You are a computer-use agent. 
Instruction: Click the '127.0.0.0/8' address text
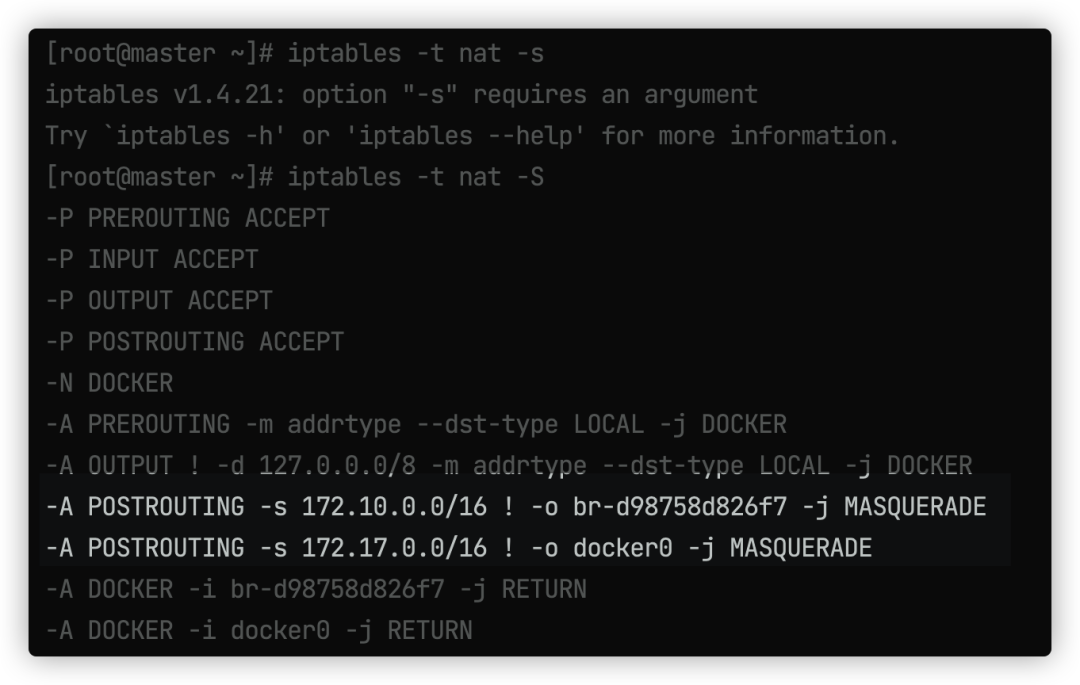coord(338,466)
